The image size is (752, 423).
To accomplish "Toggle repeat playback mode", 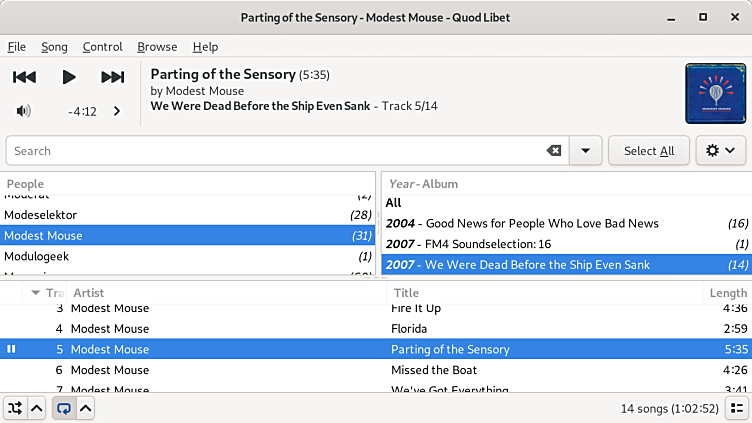I will coord(63,408).
